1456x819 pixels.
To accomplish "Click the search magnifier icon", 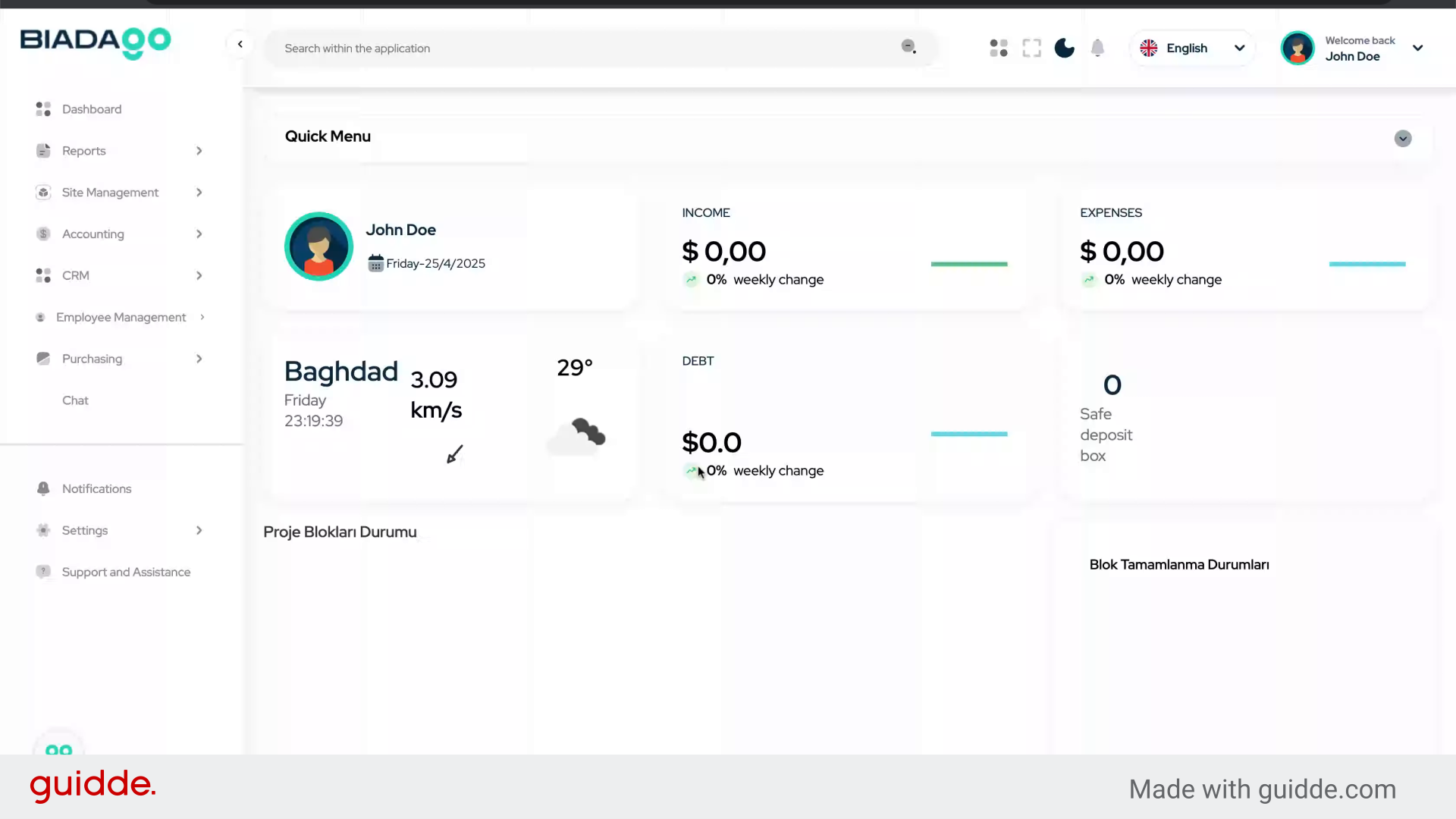I will (908, 47).
